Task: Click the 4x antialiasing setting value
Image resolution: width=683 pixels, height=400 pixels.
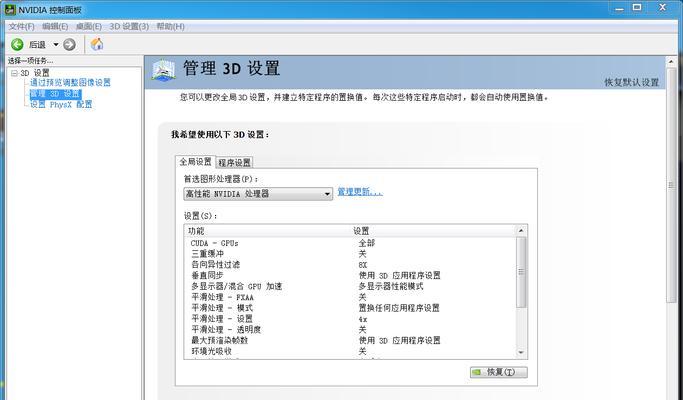Action: (x=363, y=319)
